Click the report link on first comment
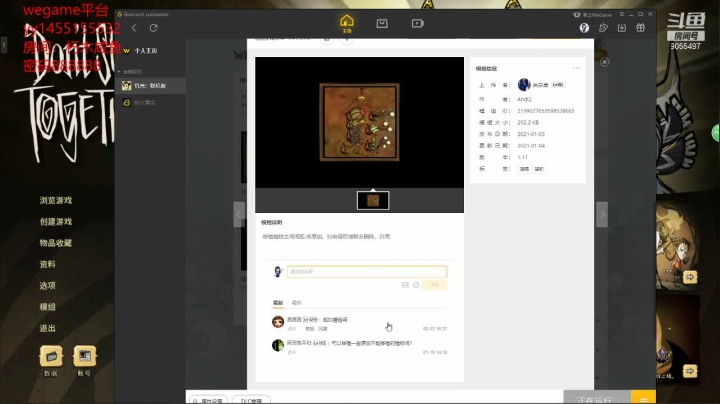This screenshot has height=404, width=720. point(310,329)
